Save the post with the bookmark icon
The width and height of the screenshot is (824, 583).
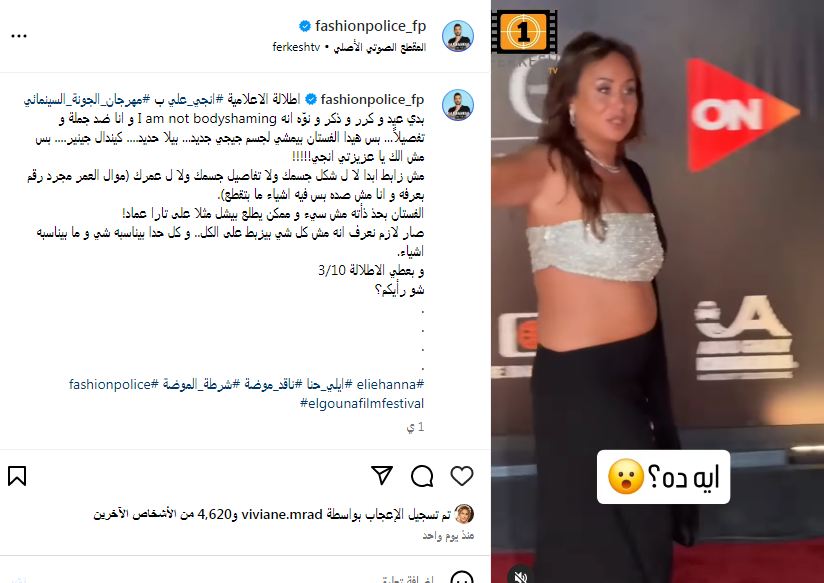tap(17, 476)
